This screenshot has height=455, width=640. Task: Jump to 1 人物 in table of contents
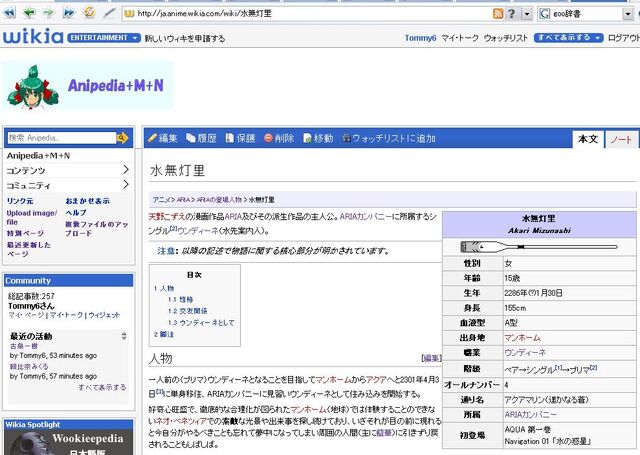tap(164, 288)
